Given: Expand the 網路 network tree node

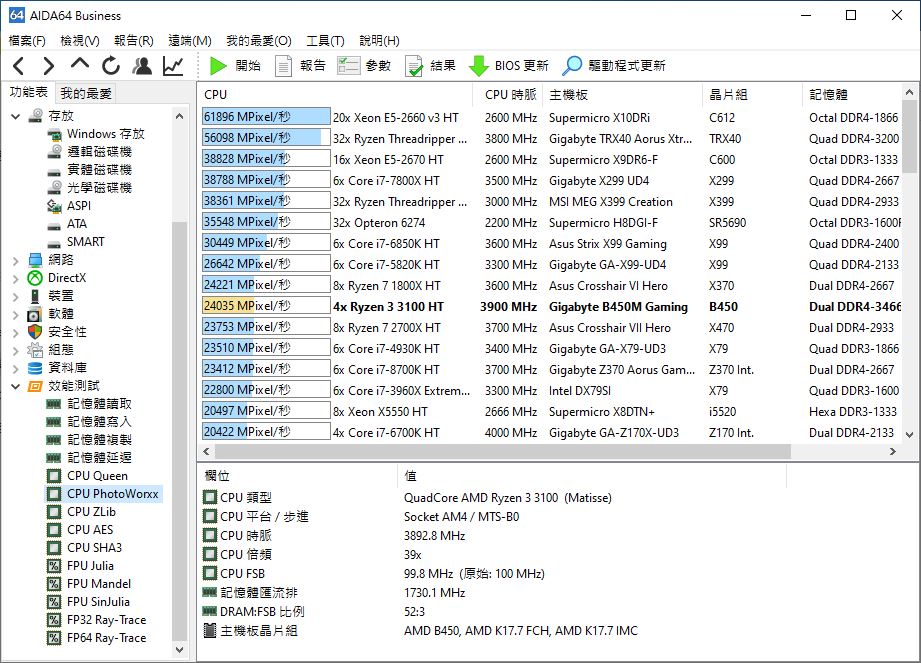Looking at the screenshot, I should click(15, 260).
